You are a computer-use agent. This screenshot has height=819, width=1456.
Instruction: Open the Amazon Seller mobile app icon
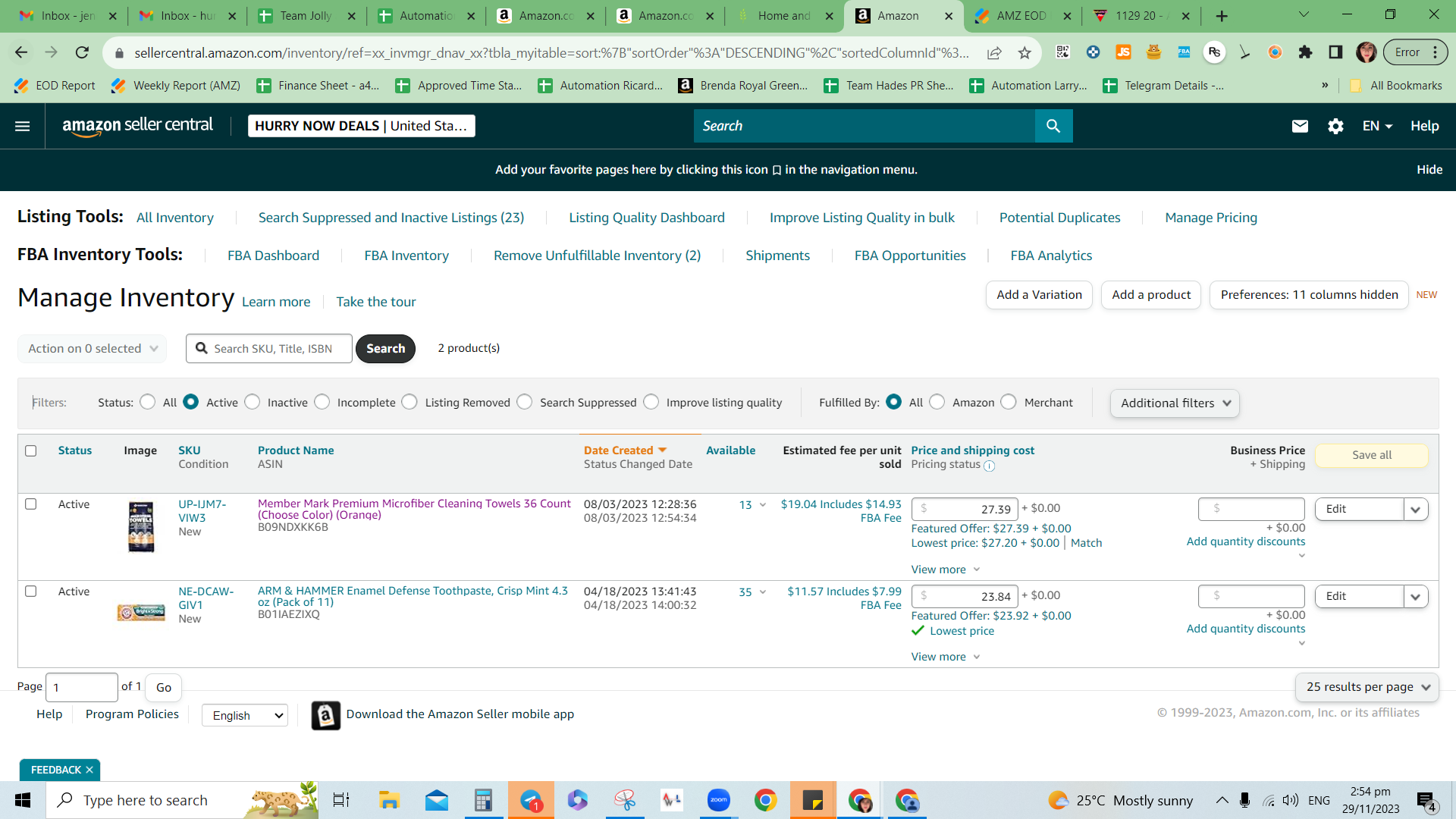(325, 714)
